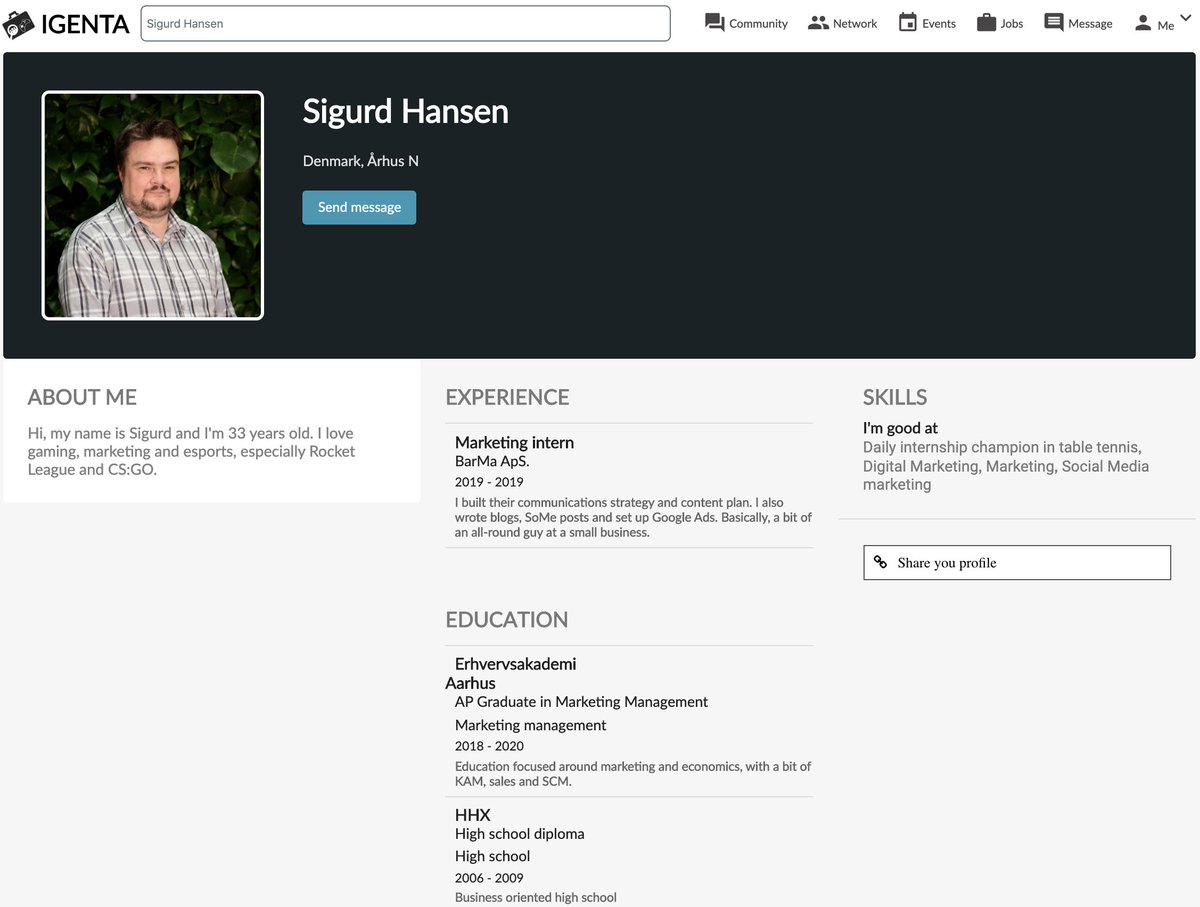Click the link icon beside Share you profile

(x=880, y=562)
